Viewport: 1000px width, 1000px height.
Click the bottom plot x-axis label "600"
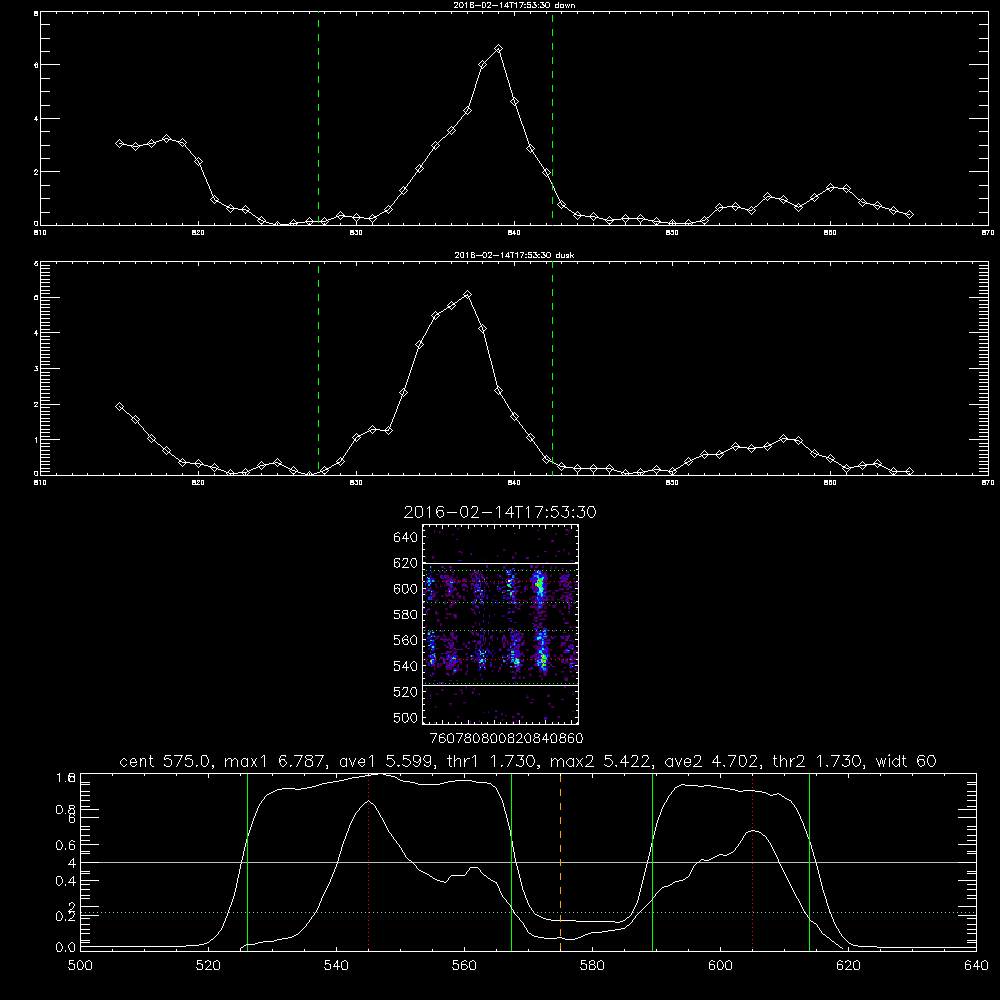pos(720,966)
